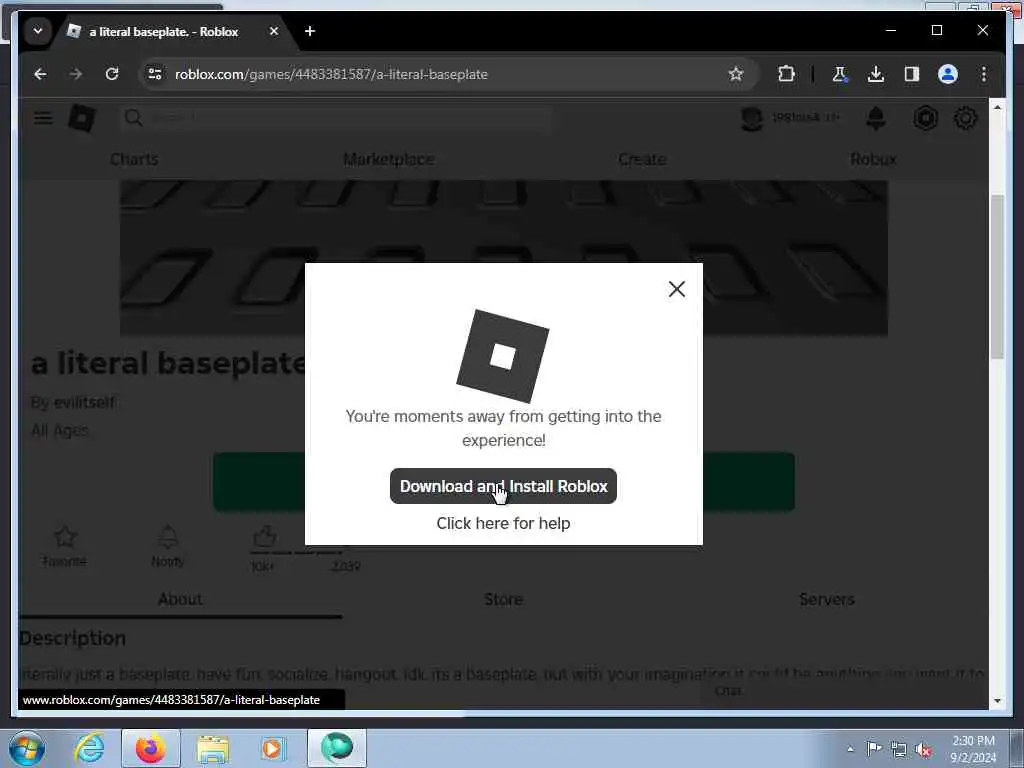Go to Marketplace in Roblox nav
Viewport: 1024px width, 768px height.
389,159
